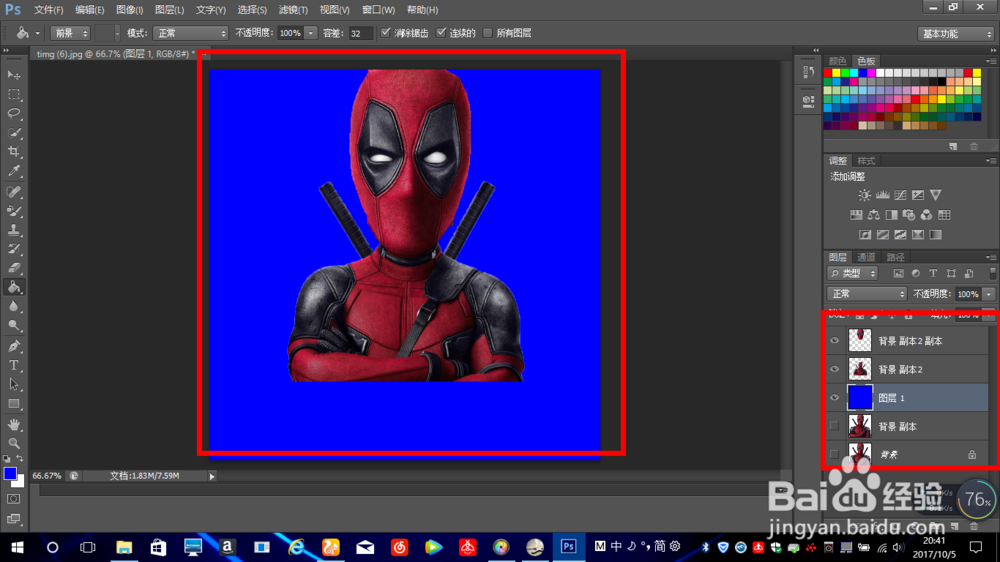Select the Eyedropper tool
Image resolution: width=1000 pixels, height=562 pixels.
(x=13, y=171)
